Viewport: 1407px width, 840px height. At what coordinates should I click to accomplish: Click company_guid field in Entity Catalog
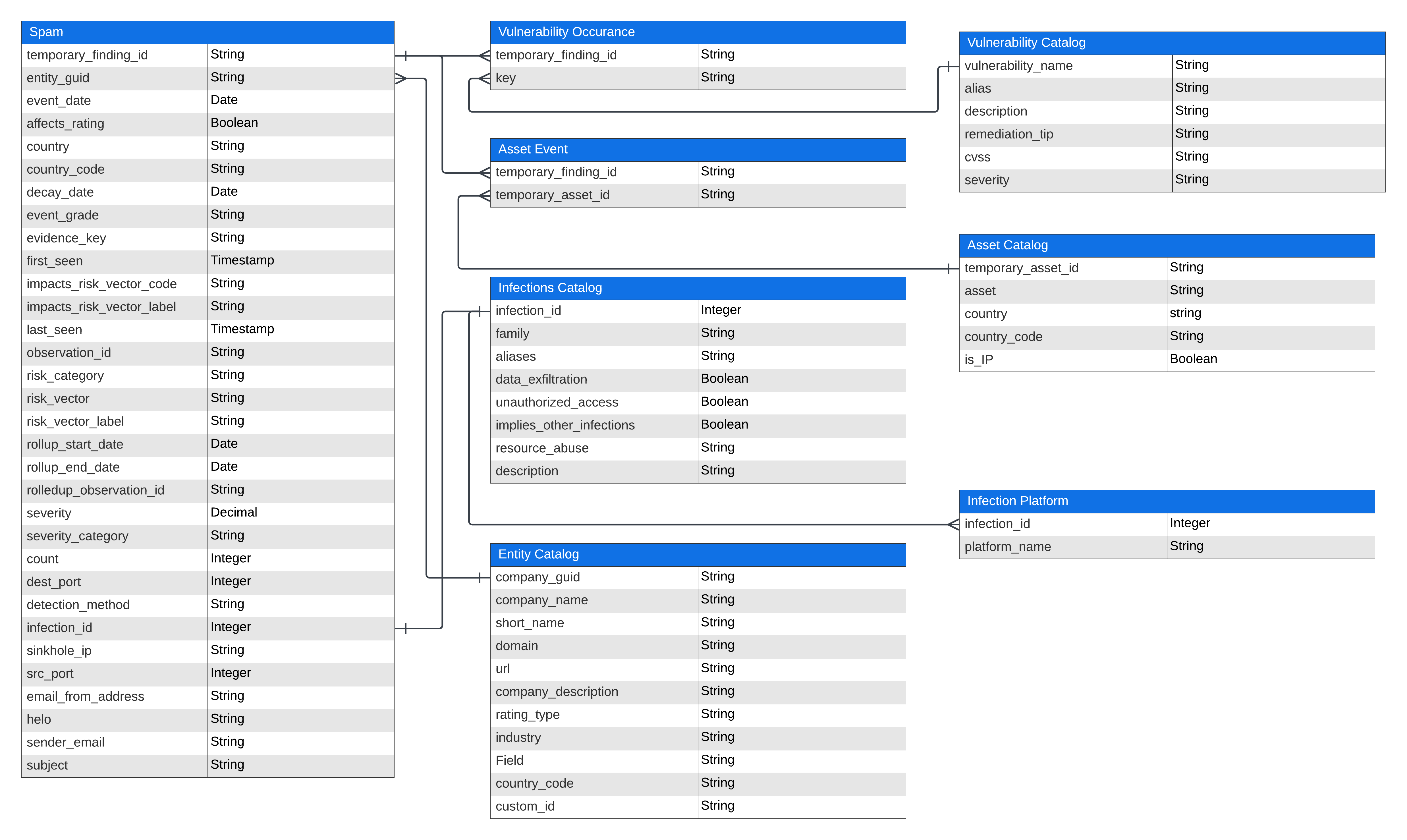tap(537, 577)
